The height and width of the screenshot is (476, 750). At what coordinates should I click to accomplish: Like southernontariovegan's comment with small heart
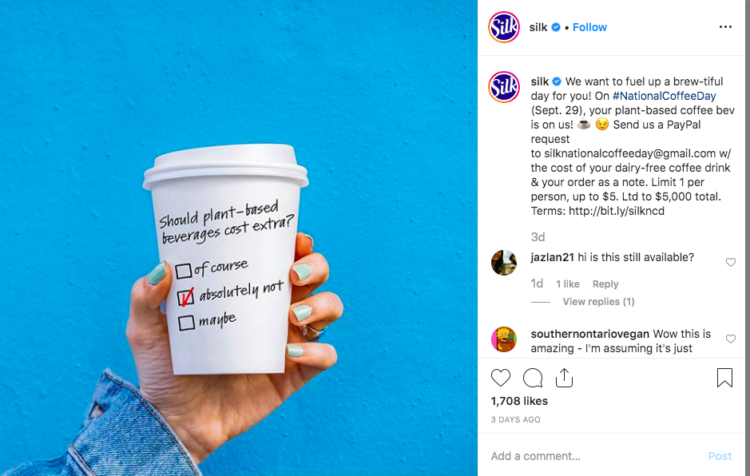(x=730, y=339)
